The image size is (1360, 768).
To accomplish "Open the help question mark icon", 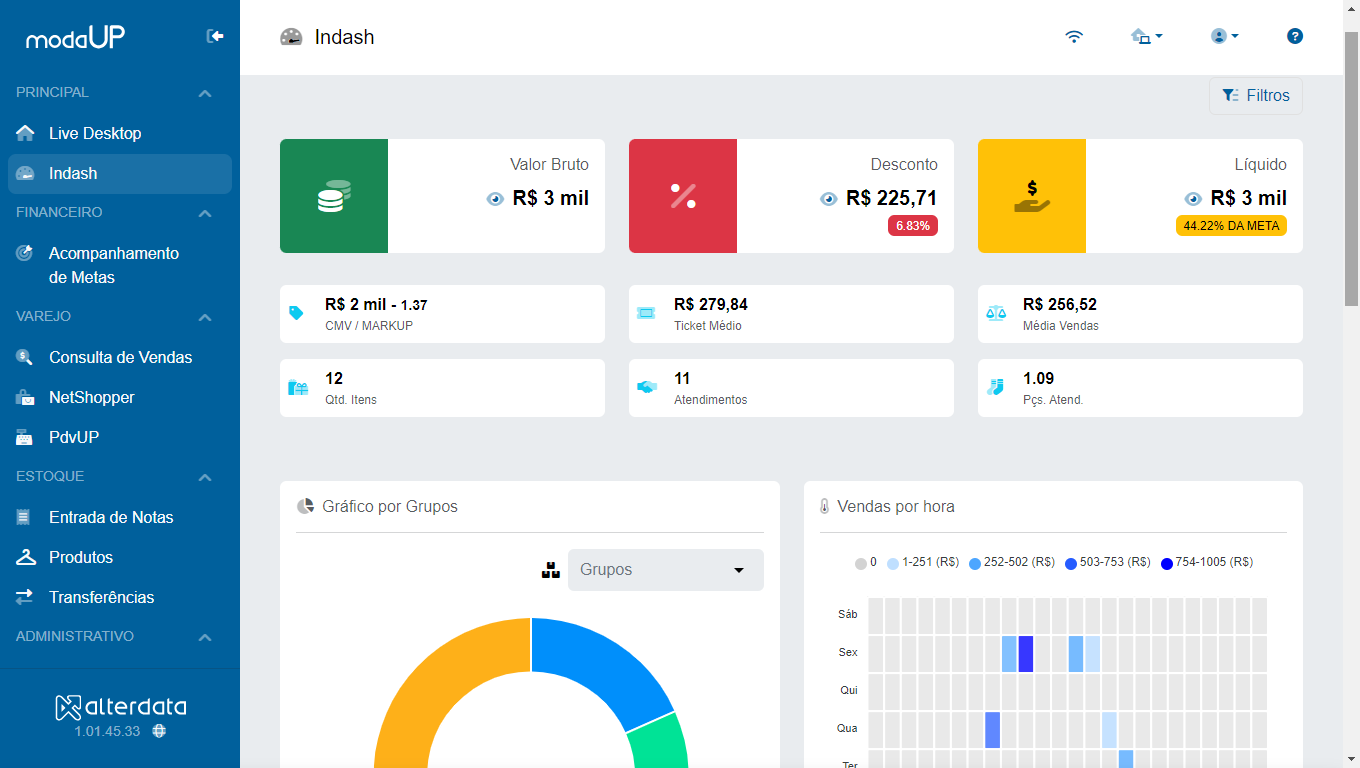I will (1295, 36).
